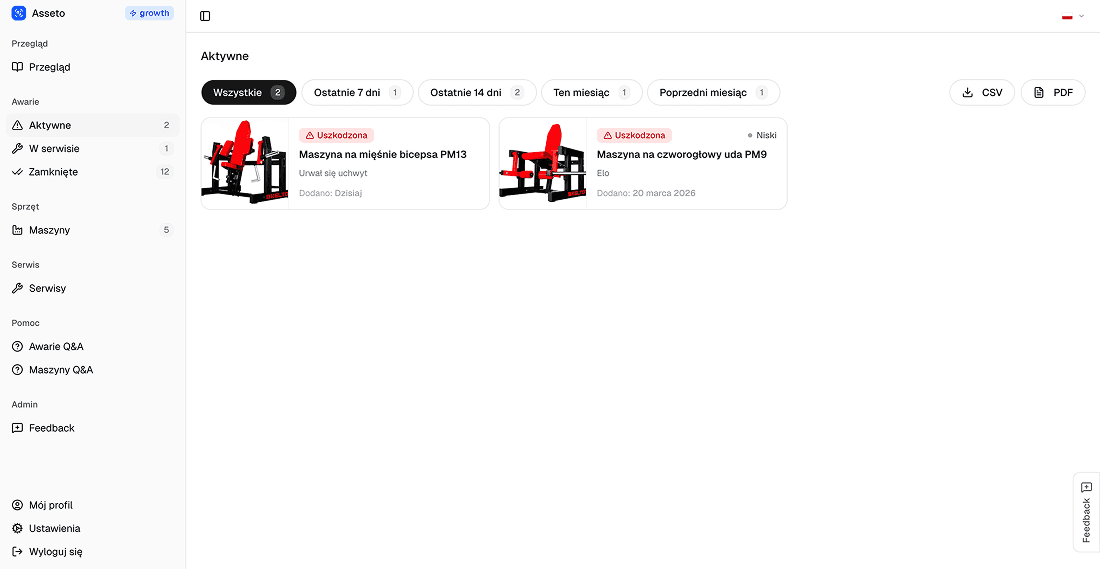The width and height of the screenshot is (1100, 569).
Task: Download the PDF report
Action: [1052, 93]
